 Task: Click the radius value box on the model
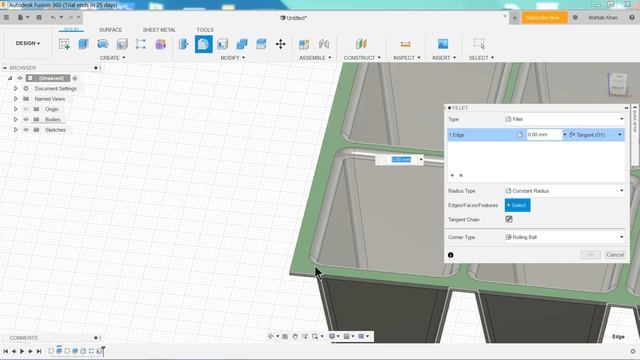click(x=401, y=160)
